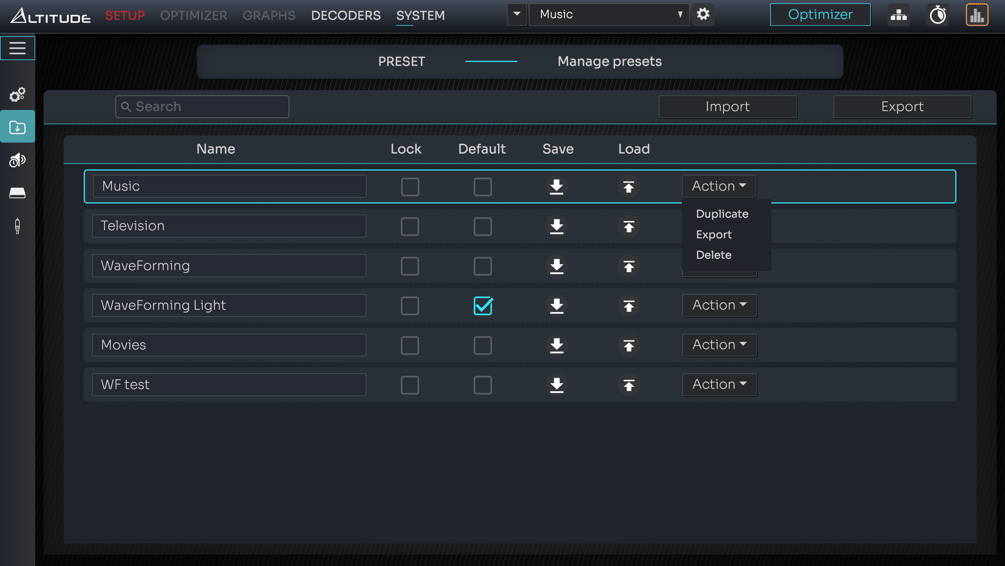Choose Duplicate from Action menu

(722, 214)
